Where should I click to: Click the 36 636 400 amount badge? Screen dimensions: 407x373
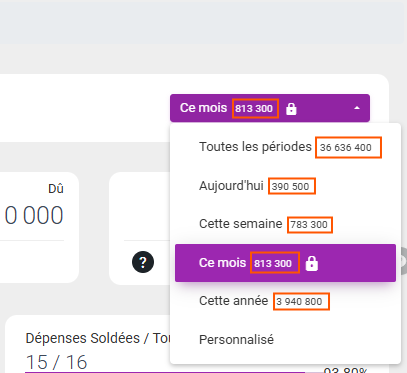[348, 147]
